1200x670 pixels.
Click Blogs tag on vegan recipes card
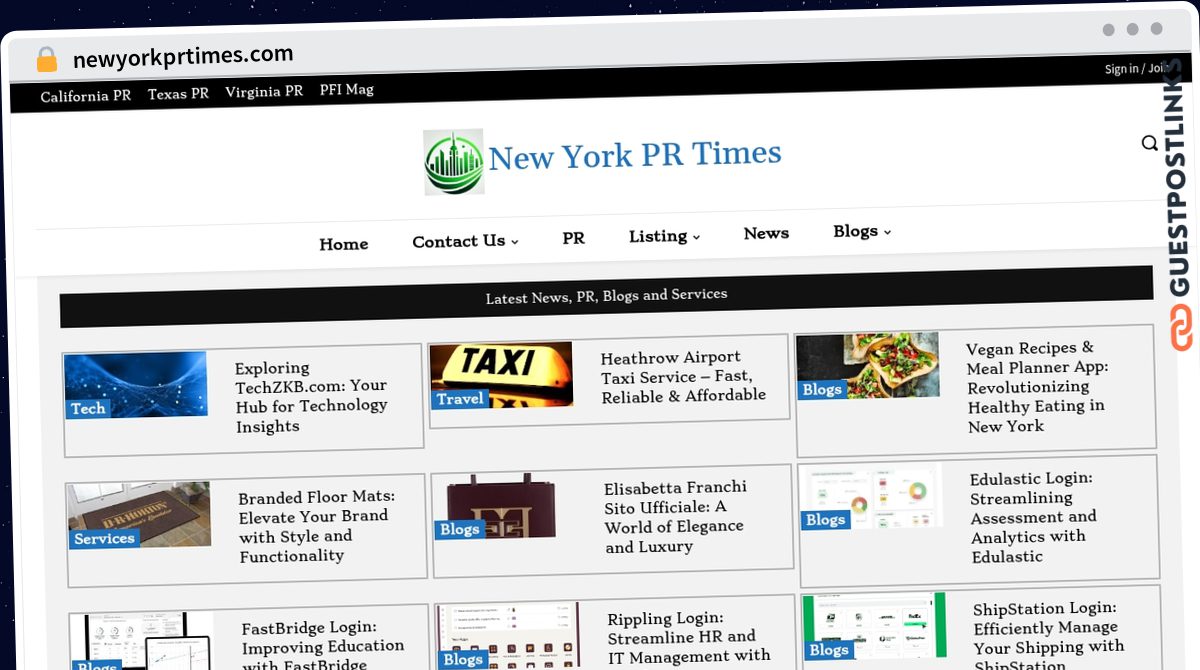[x=822, y=390]
